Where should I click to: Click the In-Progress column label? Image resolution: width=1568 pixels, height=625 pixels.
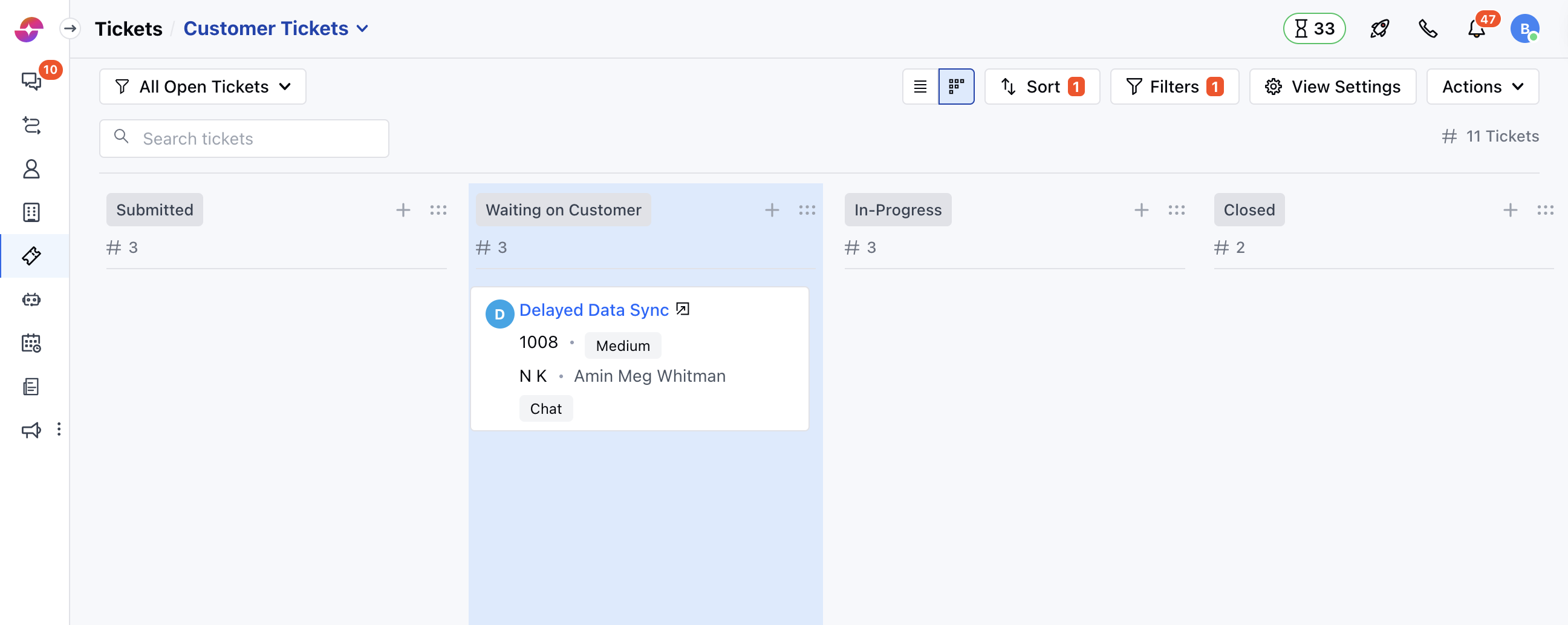[898, 210]
